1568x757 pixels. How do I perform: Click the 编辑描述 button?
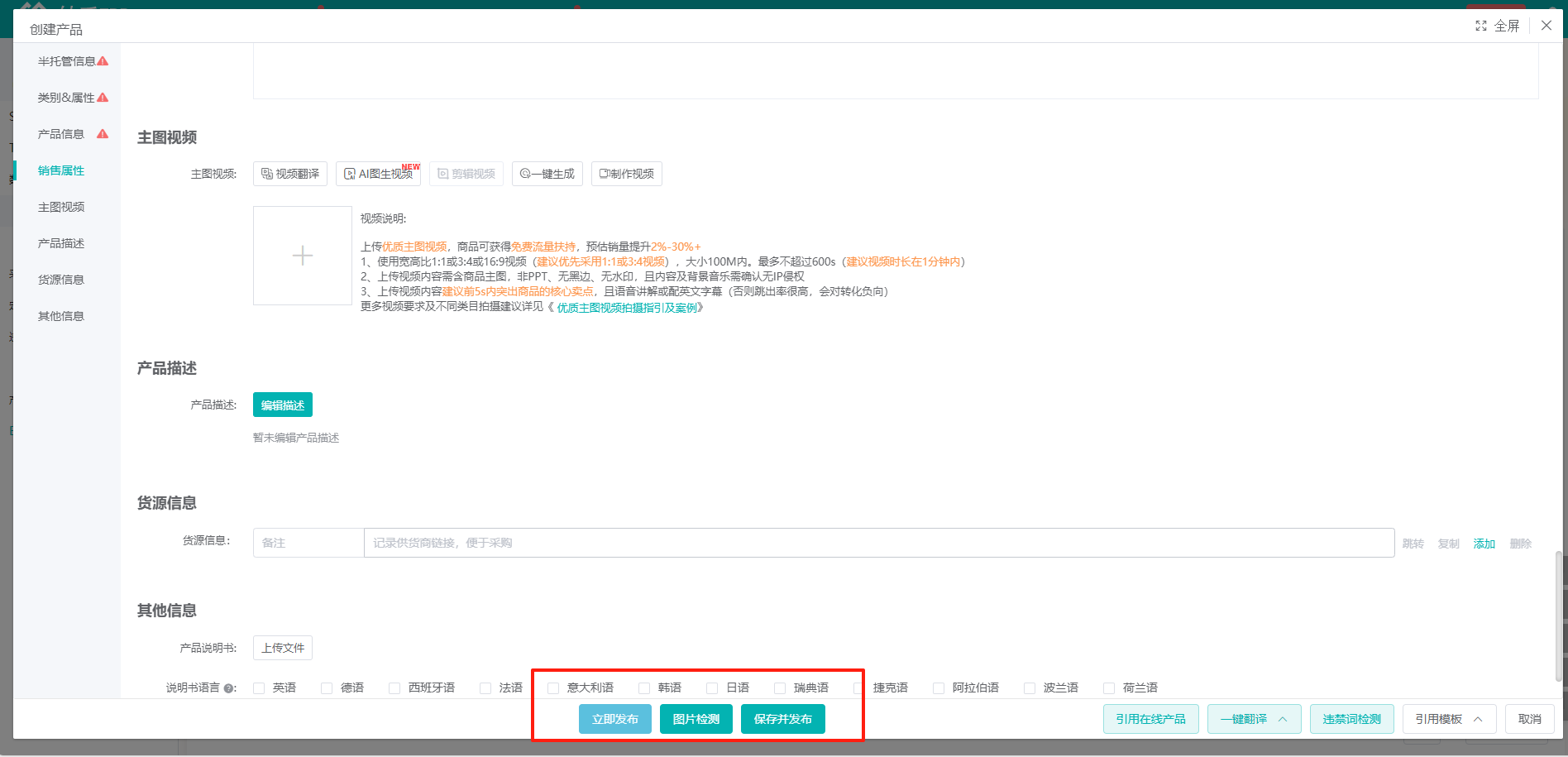pos(283,405)
